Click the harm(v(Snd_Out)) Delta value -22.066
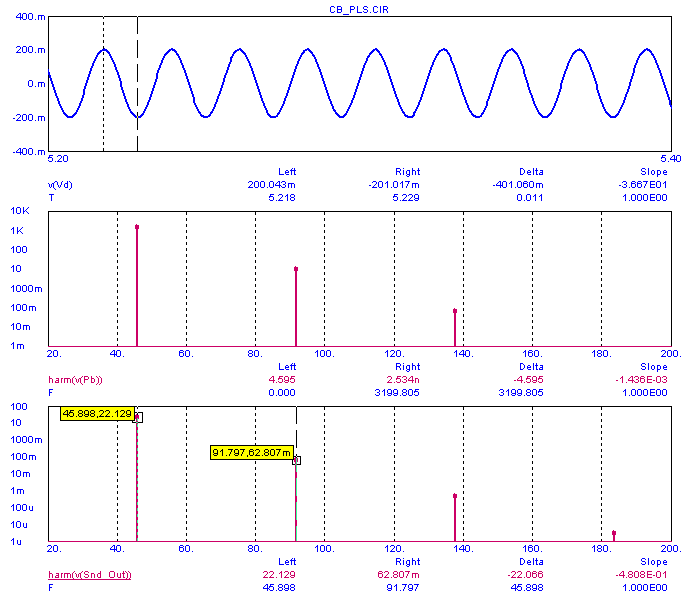 525,575
